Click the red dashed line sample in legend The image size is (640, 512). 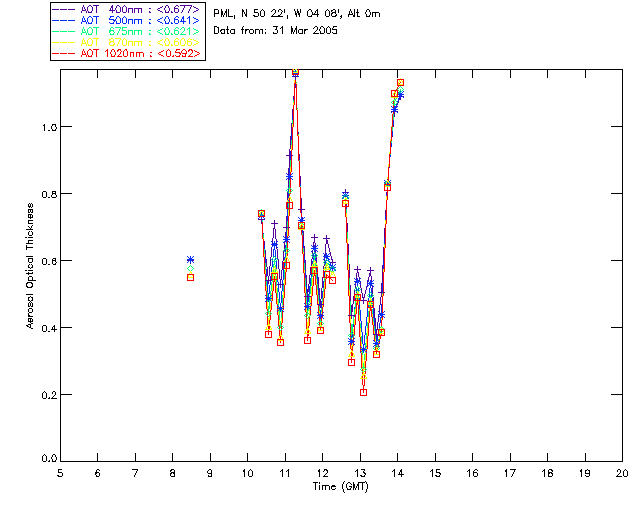tap(63, 53)
